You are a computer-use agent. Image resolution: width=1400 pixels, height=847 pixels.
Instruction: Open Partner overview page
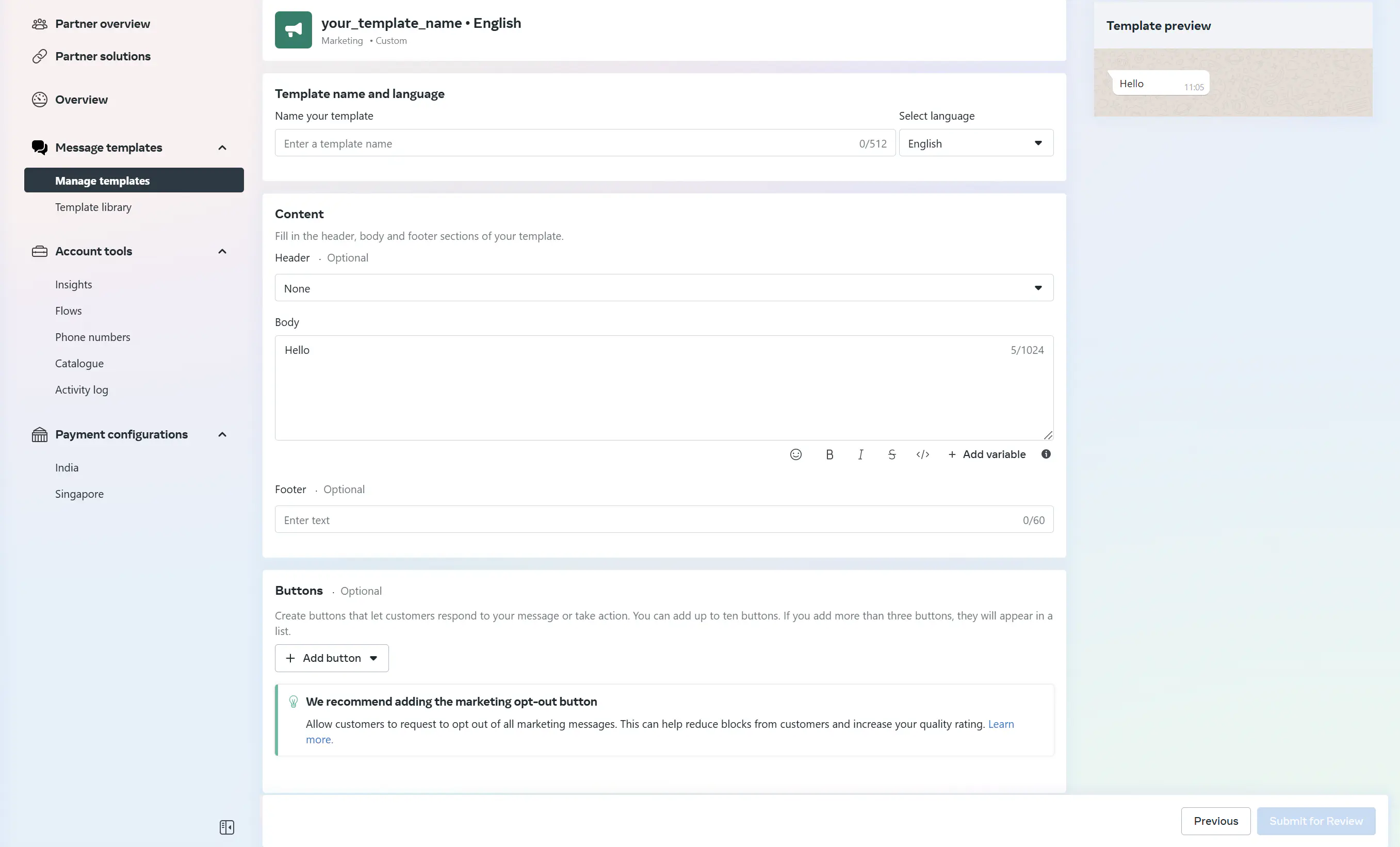point(102,24)
